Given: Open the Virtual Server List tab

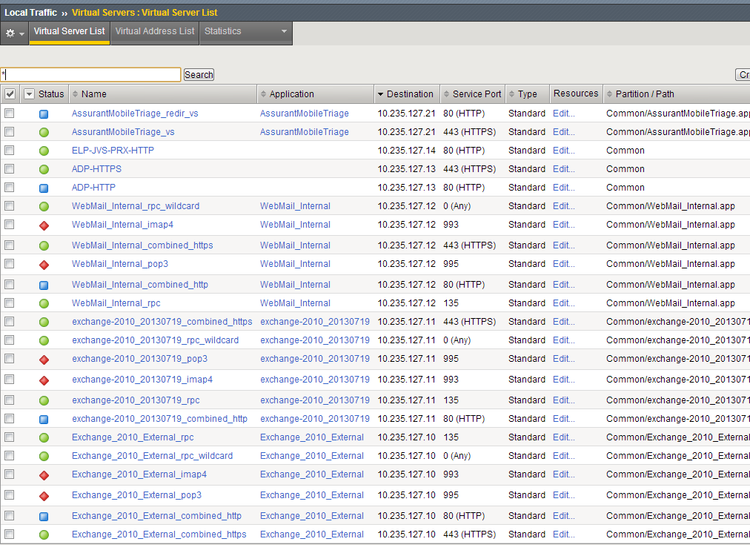Looking at the screenshot, I should point(69,32).
